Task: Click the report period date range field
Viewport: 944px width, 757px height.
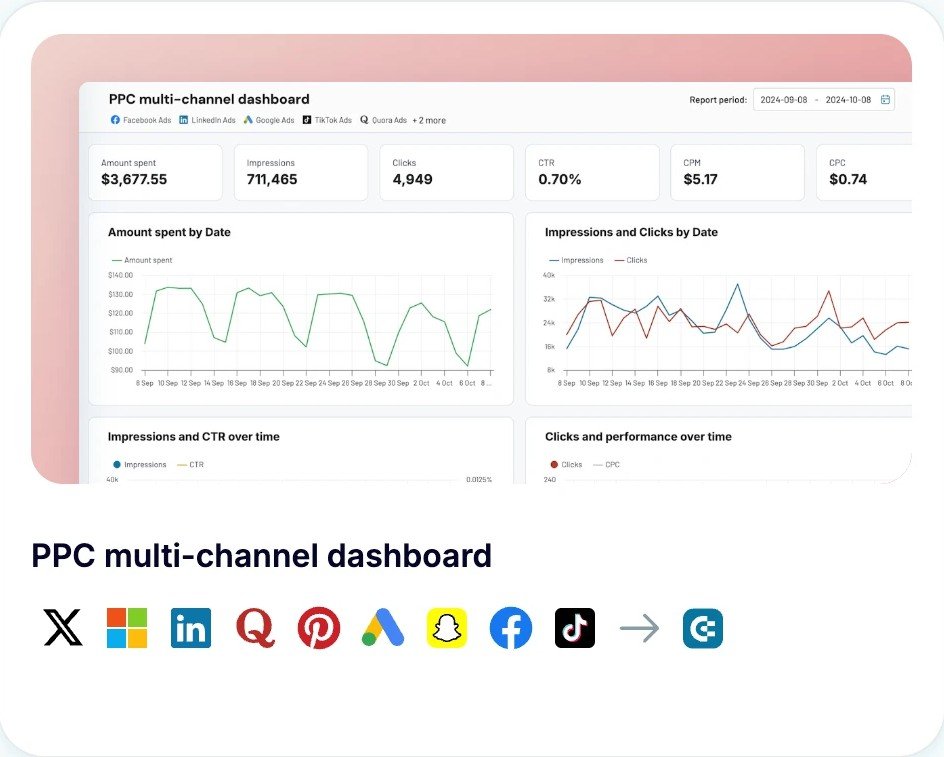Action: point(815,100)
